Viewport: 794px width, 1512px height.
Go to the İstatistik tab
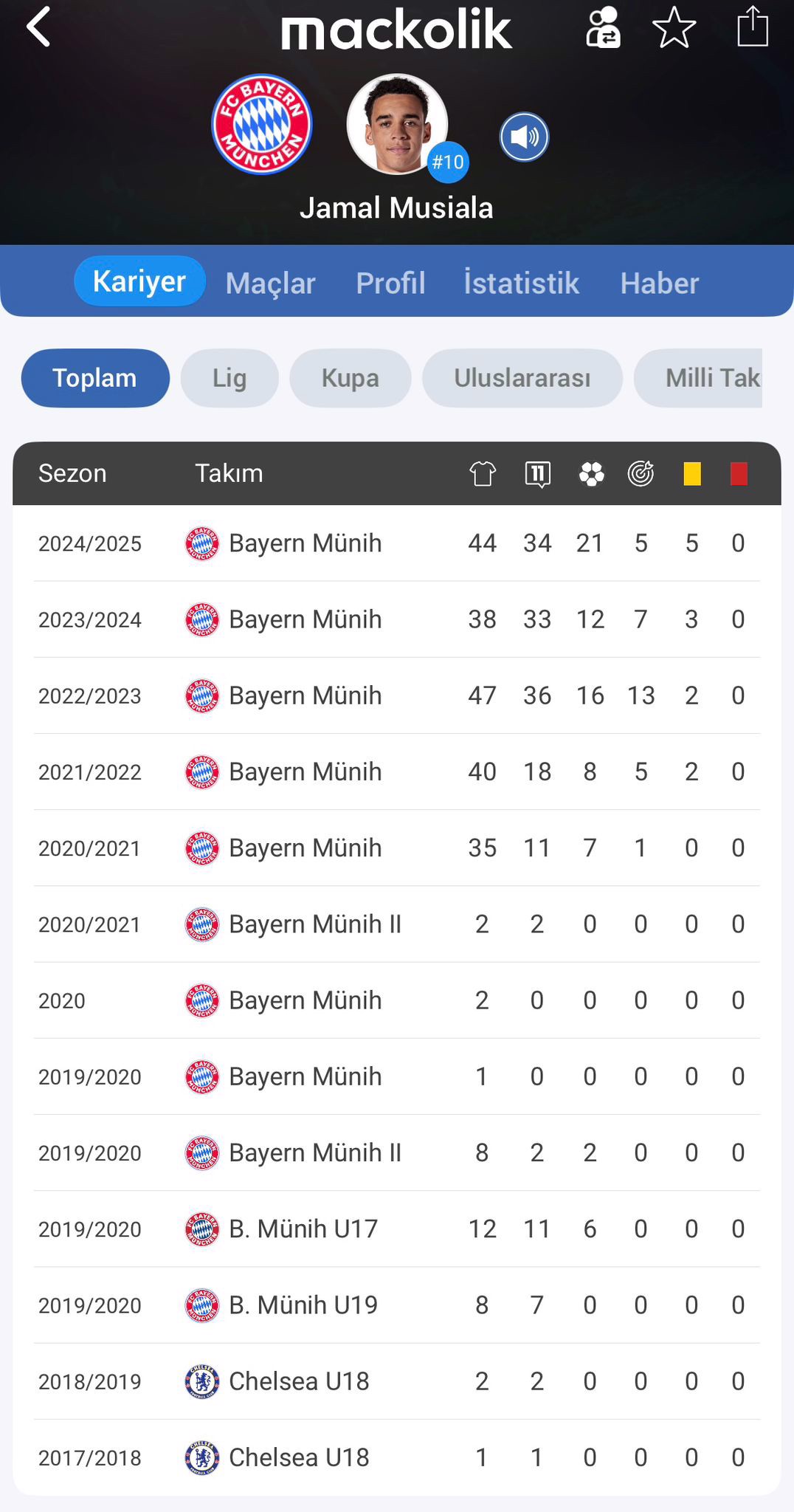pyautogui.click(x=521, y=283)
